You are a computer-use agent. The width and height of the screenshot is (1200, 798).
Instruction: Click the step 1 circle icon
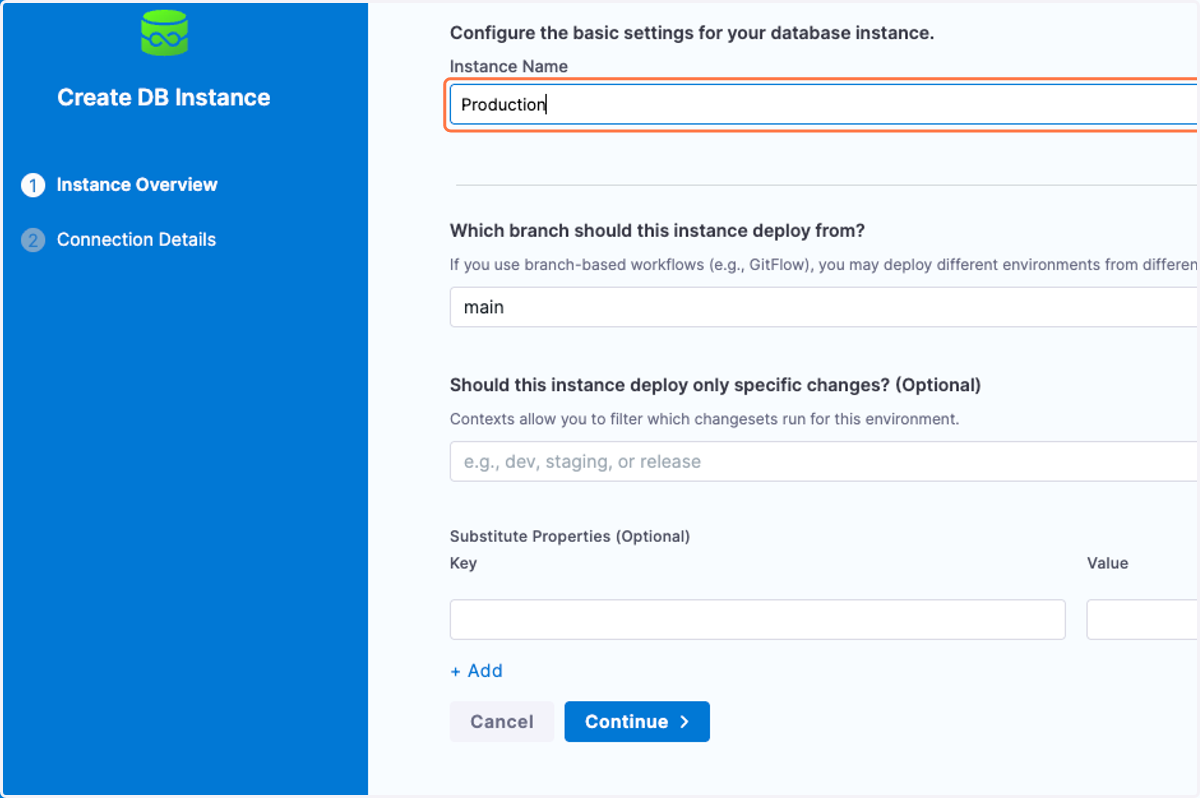pyautogui.click(x=33, y=185)
